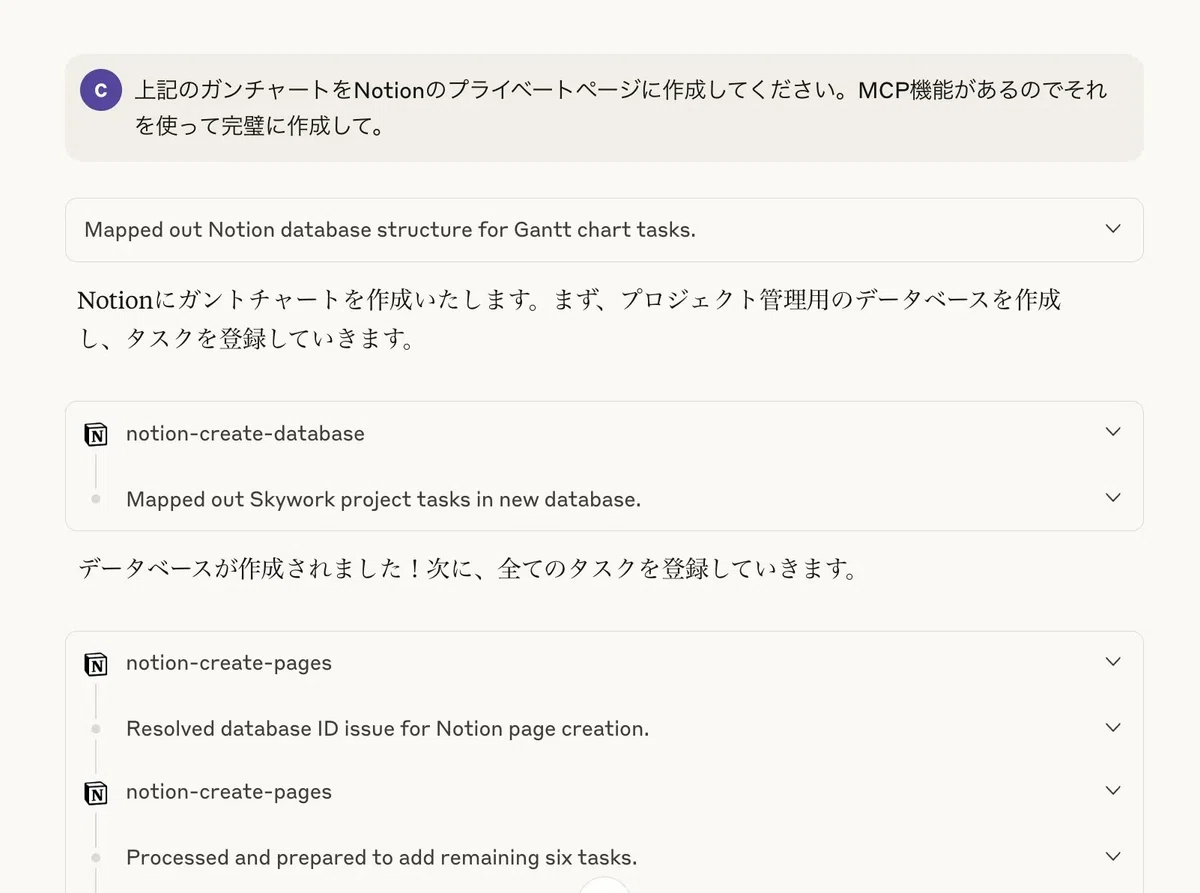Click "Resolved database ID issue for Notion page creation" text
Screen dimensions: 1200x893
[x=387, y=729]
